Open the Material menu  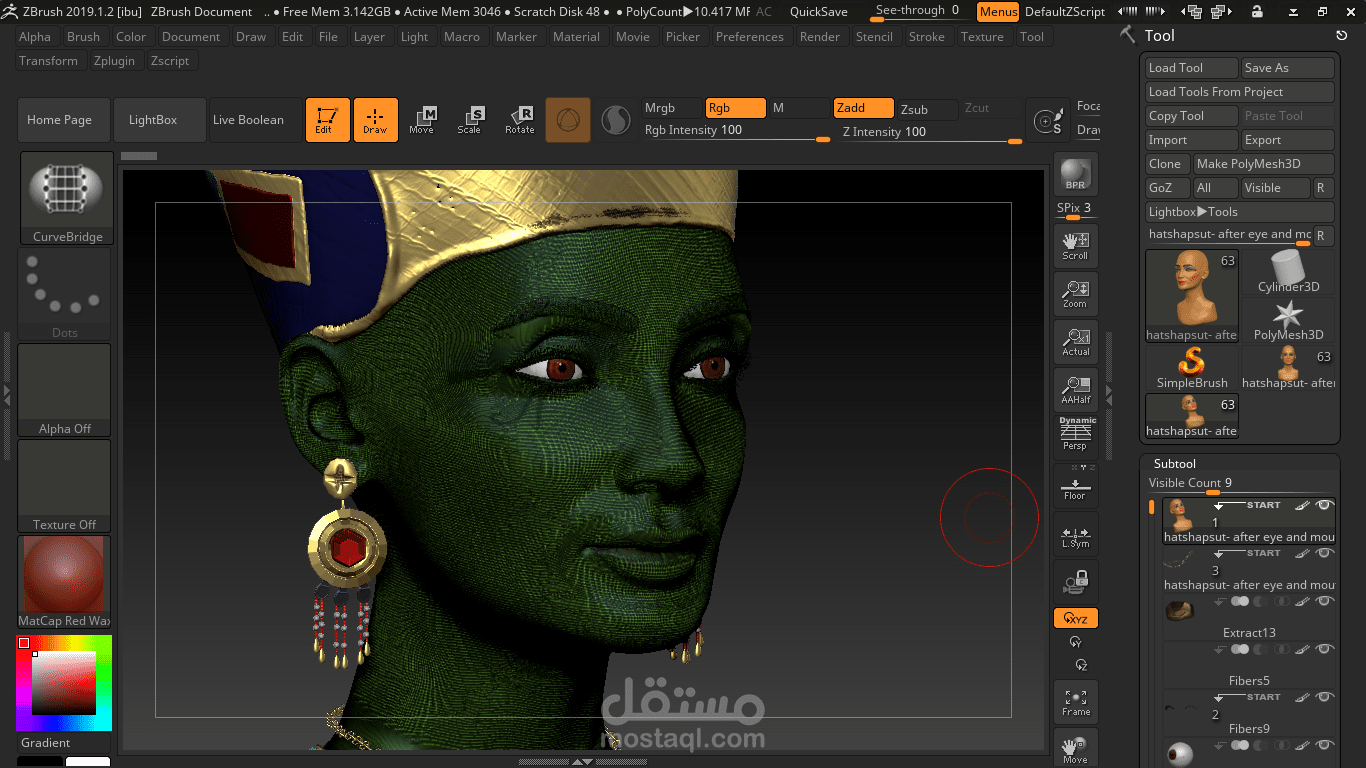point(576,37)
